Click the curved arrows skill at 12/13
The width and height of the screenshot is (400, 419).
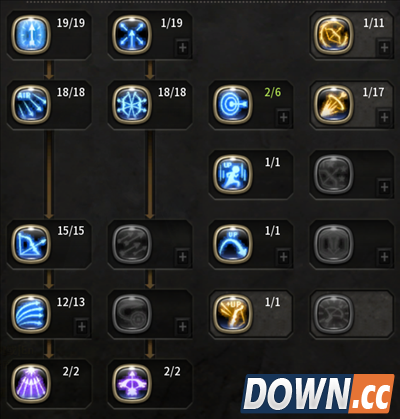[x=31, y=314]
